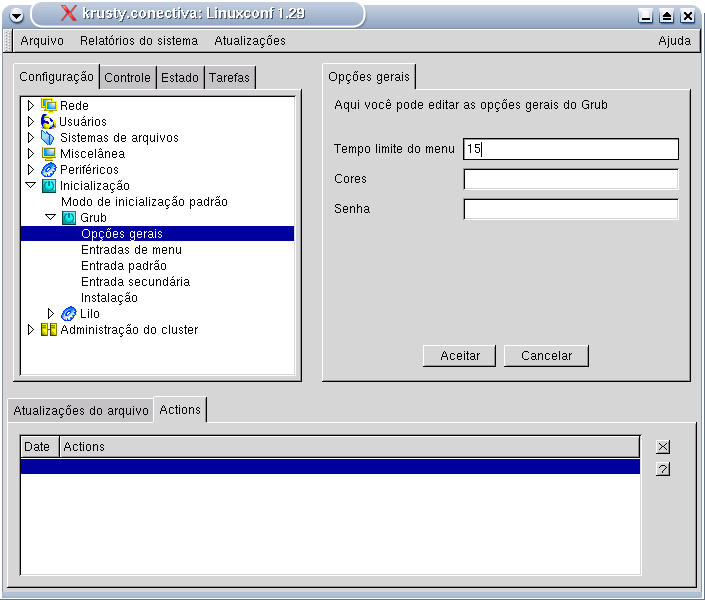The width and height of the screenshot is (705, 600).
Task: Open the Arquivo menu
Action: (42, 40)
